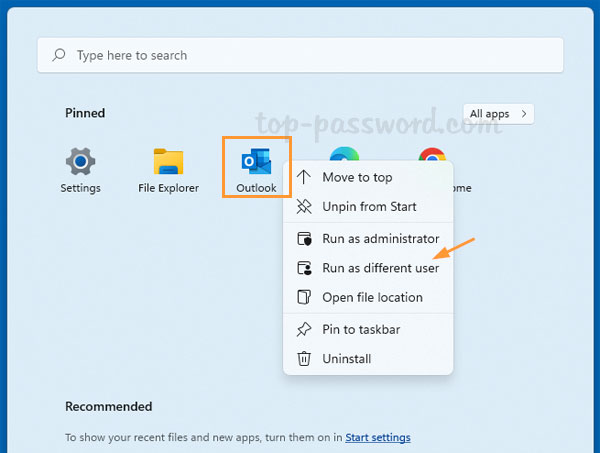Viewport: 600px width, 453px height.
Task: Click the up arrow icon beside Move to top
Action: coord(304,177)
